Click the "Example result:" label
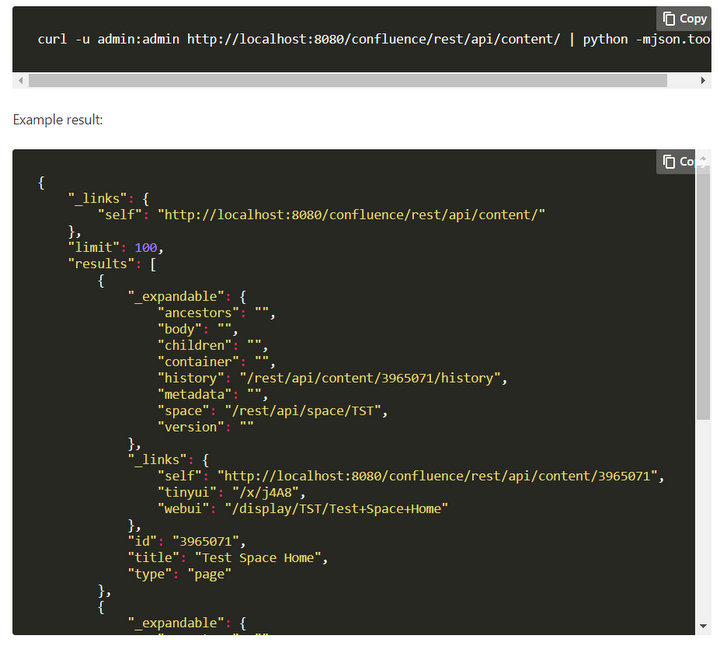Image resolution: width=720 pixels, height=646 pixels. tap(58, 120)
